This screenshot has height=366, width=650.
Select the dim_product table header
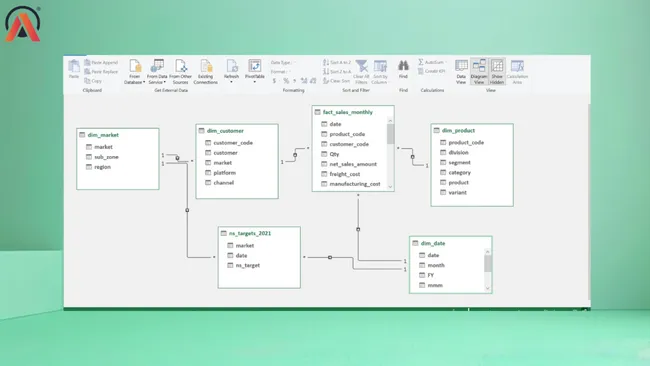coord(472,131)
